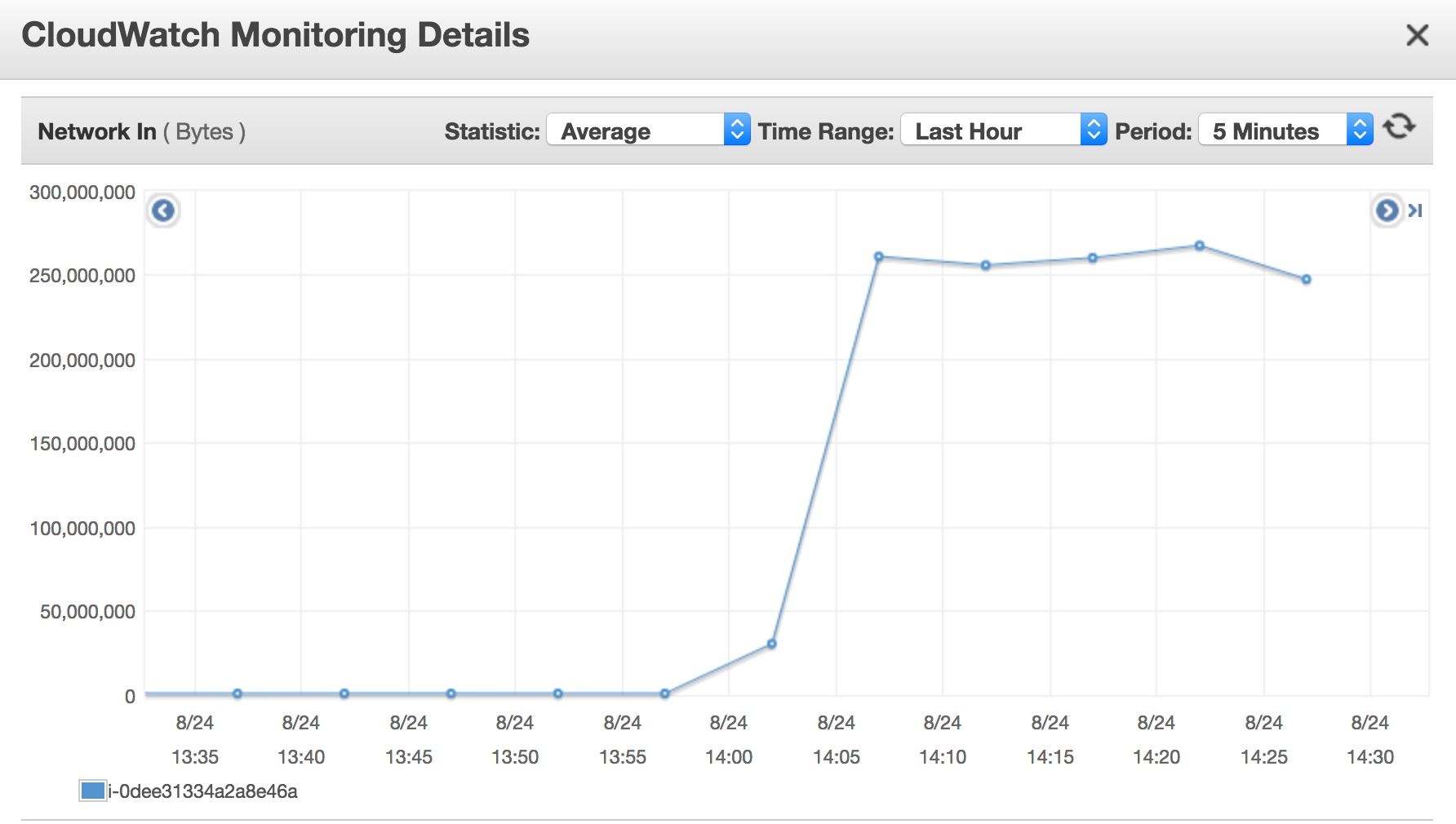
Task: Click the 300,000,000 y-axis label
Action: click(x=82, y=193)
